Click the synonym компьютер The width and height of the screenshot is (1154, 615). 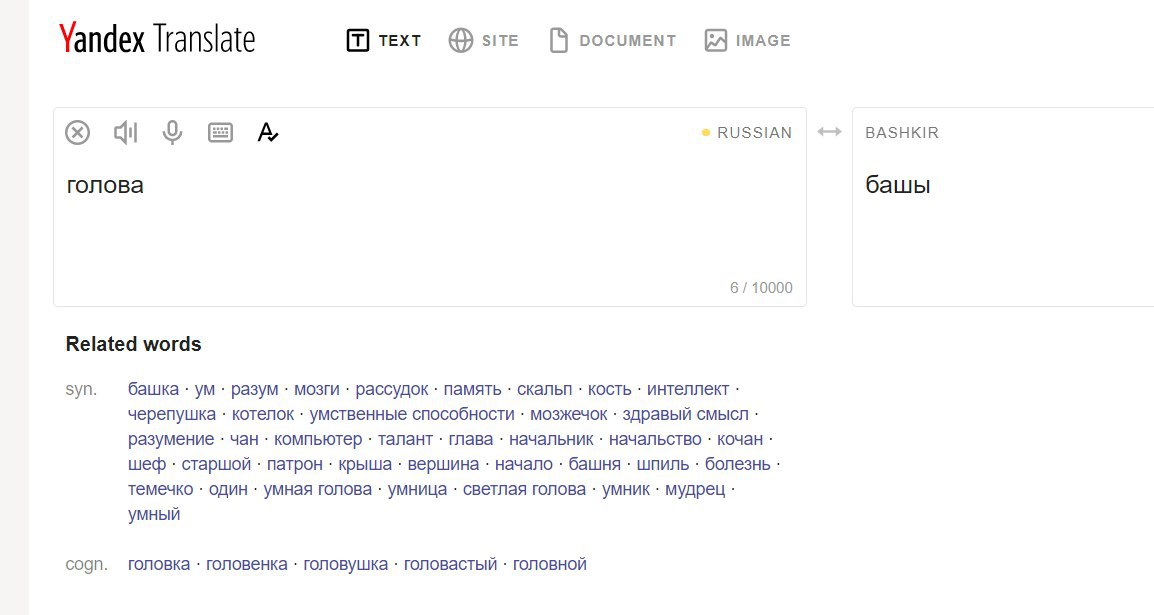point(318,439)
